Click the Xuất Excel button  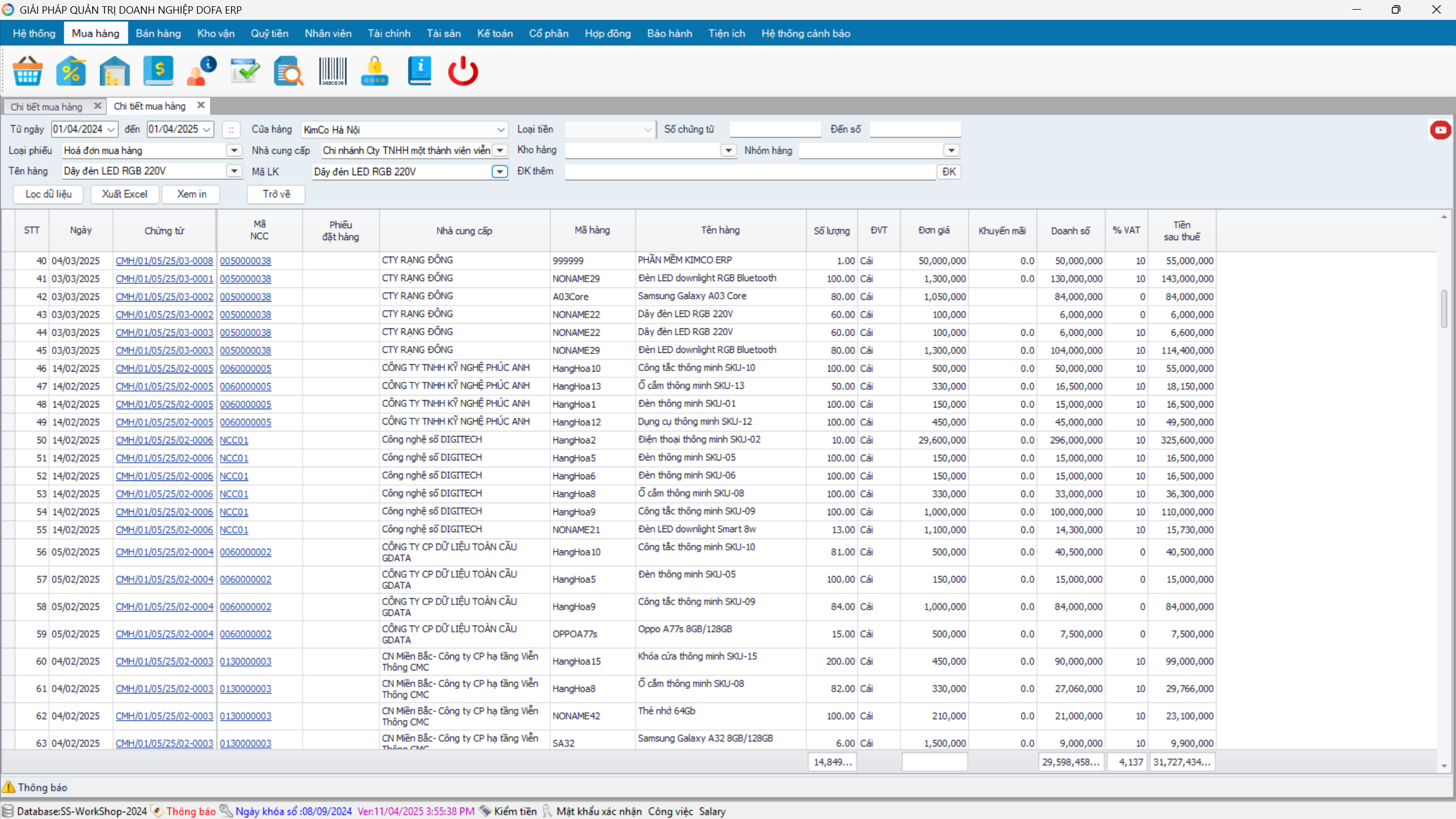point(125,194)
